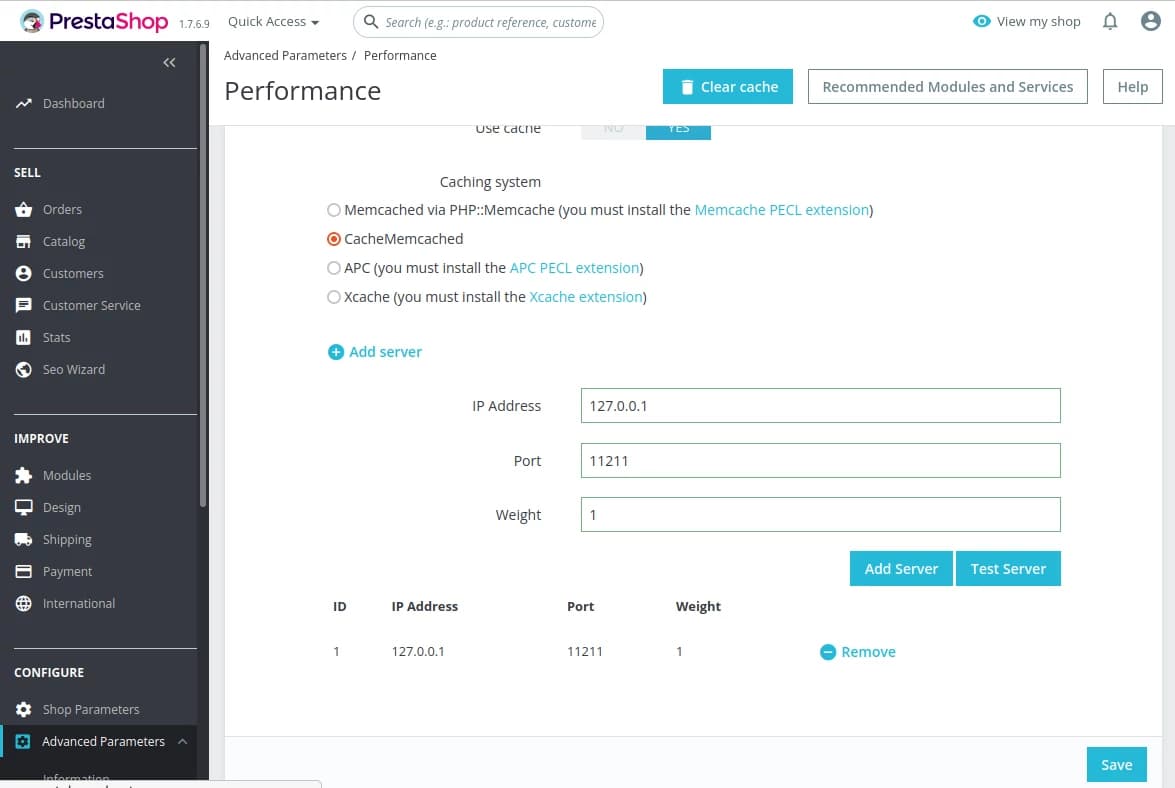This screenshot has width=1175, height=788.
Task: Choose the APC caching option
Action: pyautogui.click(x=334, y=268)
